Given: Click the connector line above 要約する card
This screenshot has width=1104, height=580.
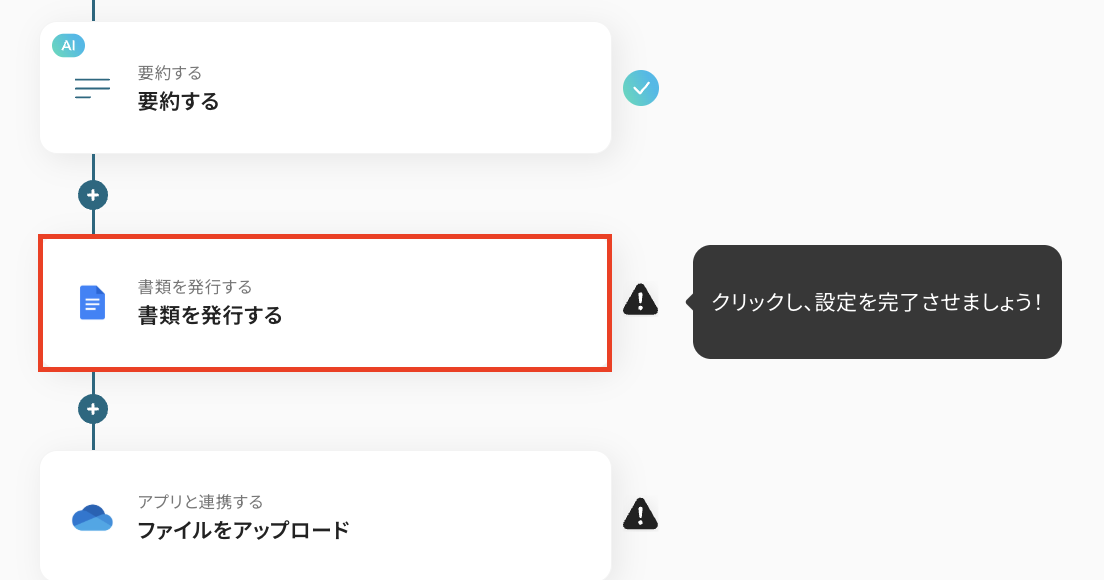Looking at the screenshot, I should tap(93, 10).
